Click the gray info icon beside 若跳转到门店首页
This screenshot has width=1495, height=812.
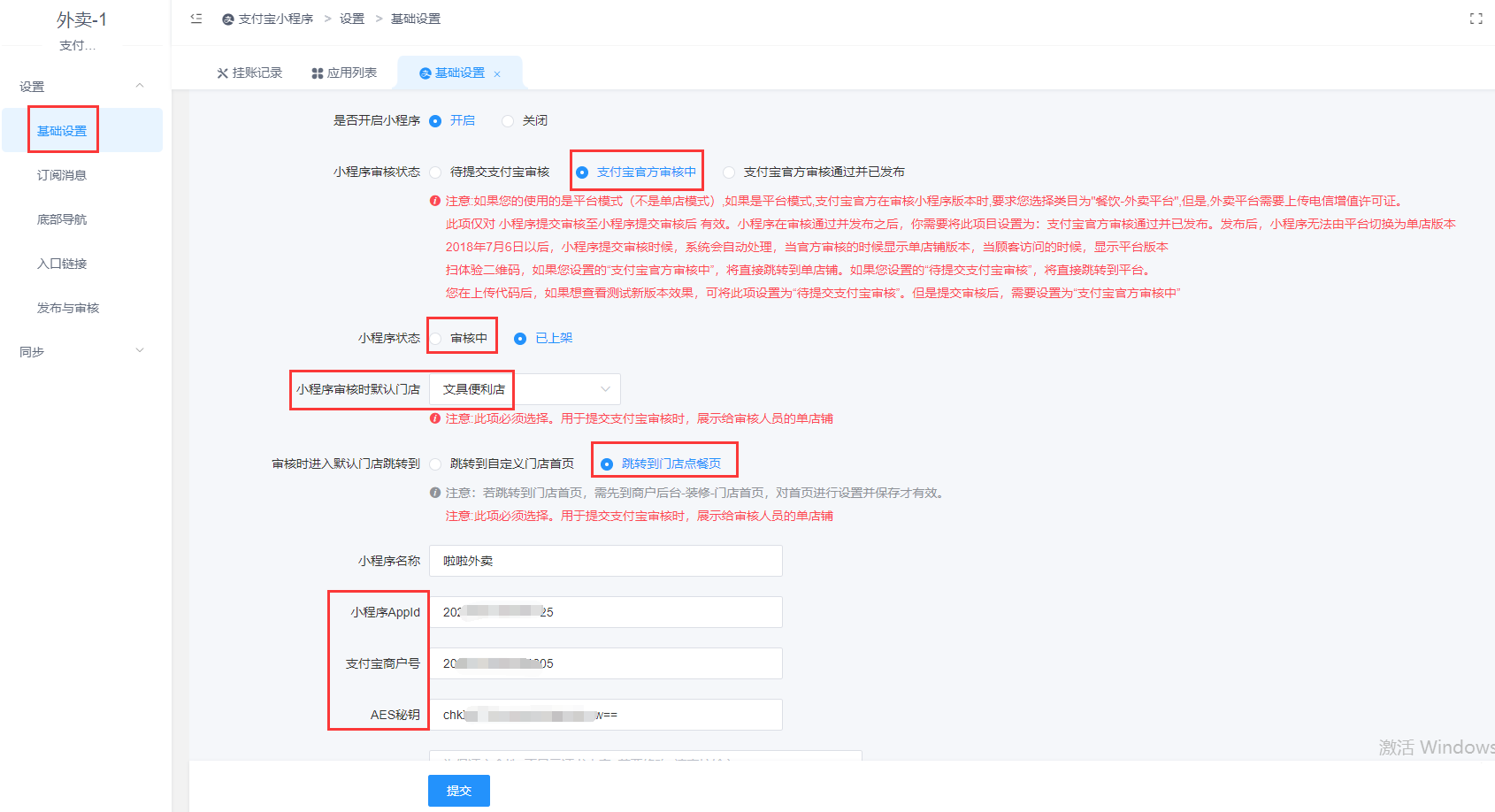point(435,493)
